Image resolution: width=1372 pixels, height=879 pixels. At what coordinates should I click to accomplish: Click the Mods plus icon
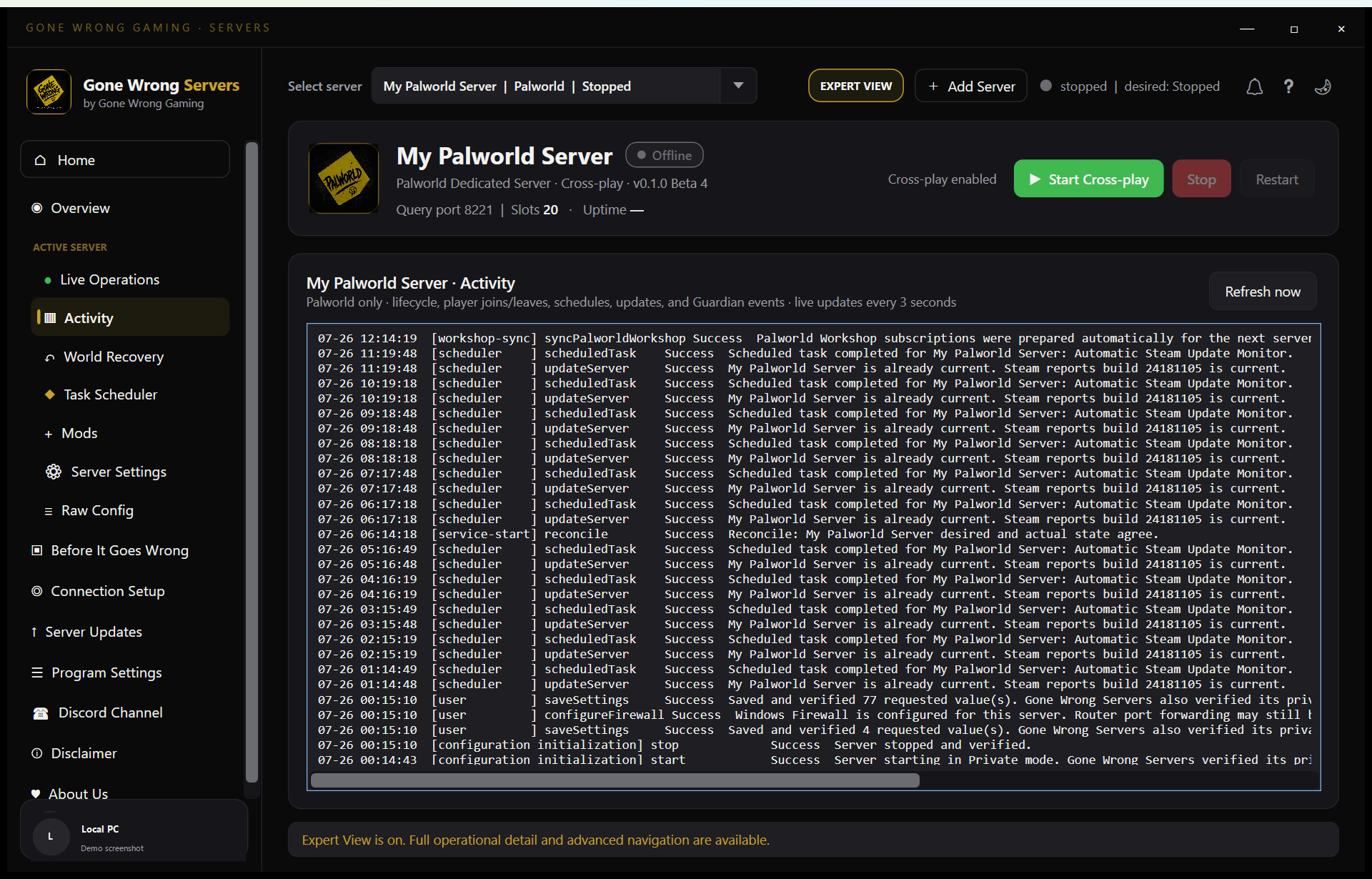coord(49,434)
